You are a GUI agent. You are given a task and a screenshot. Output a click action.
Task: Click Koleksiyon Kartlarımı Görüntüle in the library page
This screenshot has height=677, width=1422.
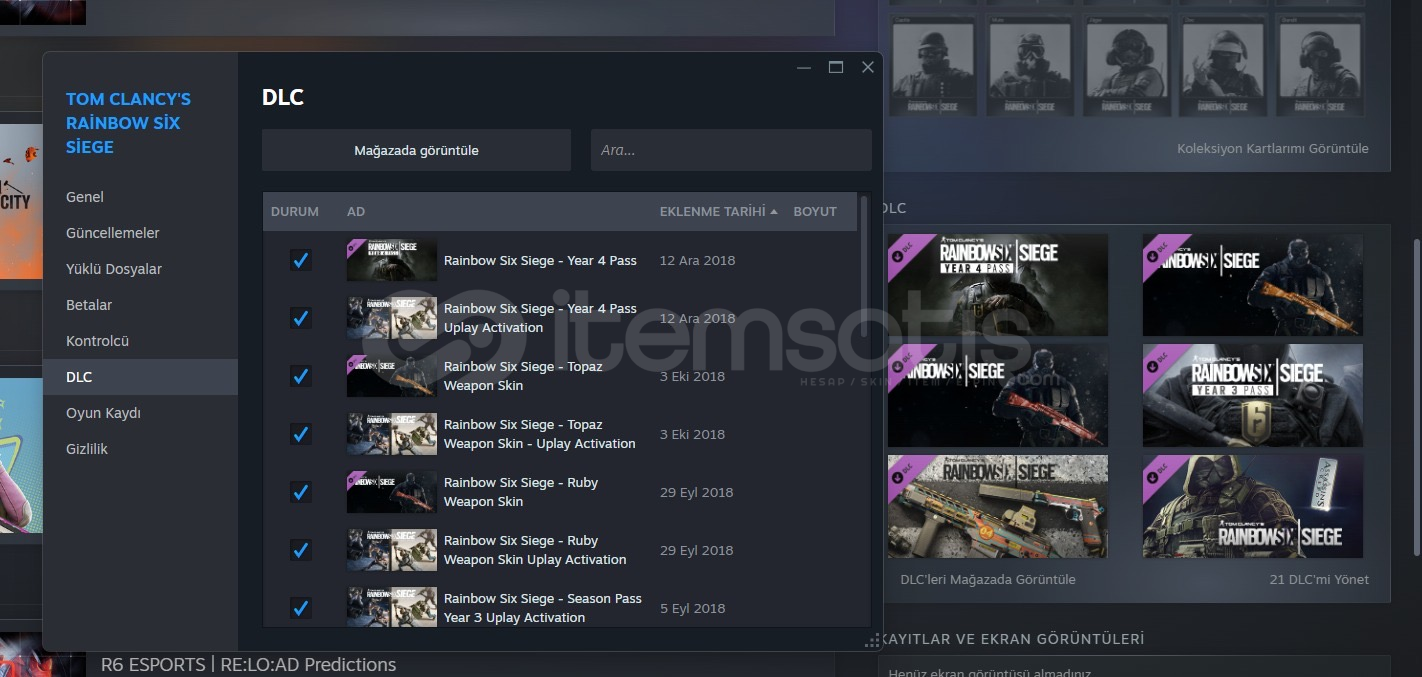[x=1273, y=148]
